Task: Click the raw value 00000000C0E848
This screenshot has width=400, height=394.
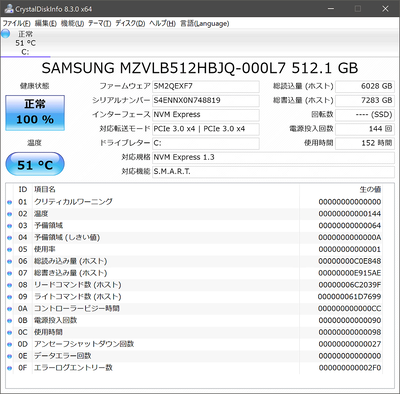Action: (x=350, y=261)
